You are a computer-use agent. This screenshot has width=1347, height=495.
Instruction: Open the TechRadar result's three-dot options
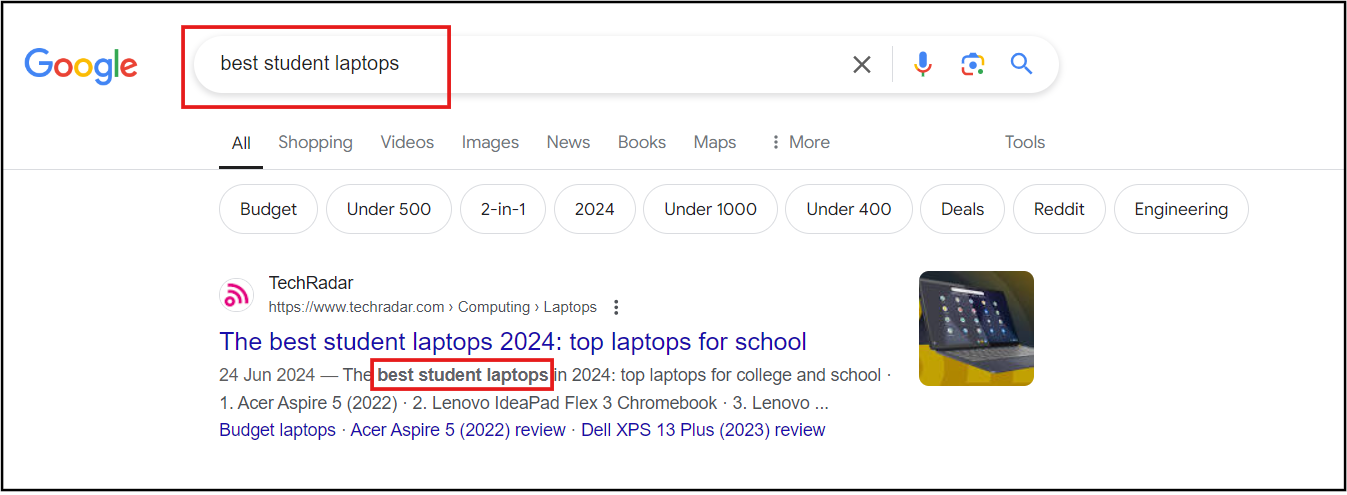[x=616, y=307]
